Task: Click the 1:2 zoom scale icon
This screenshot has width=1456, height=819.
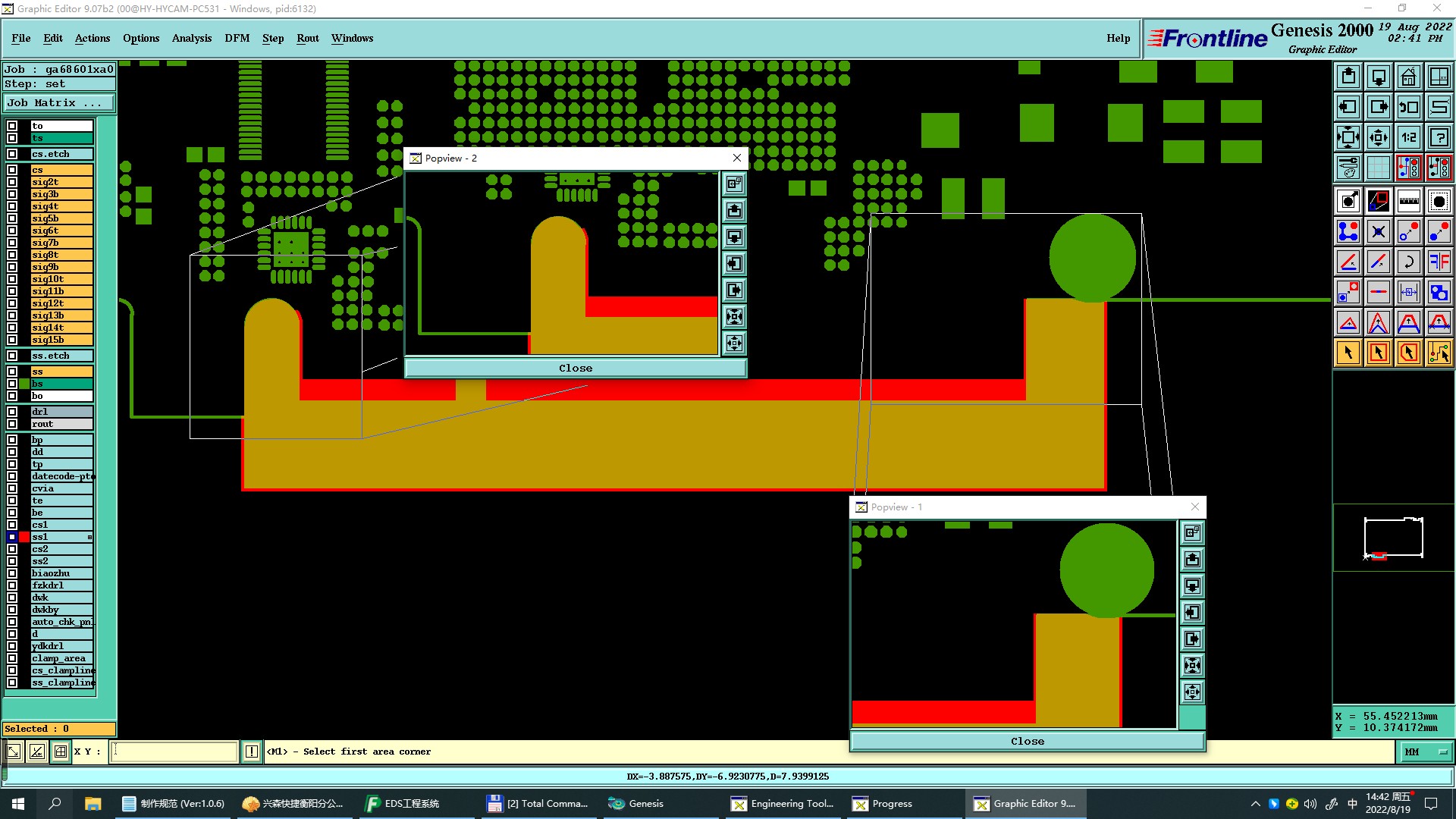Action: [1408, 137]
